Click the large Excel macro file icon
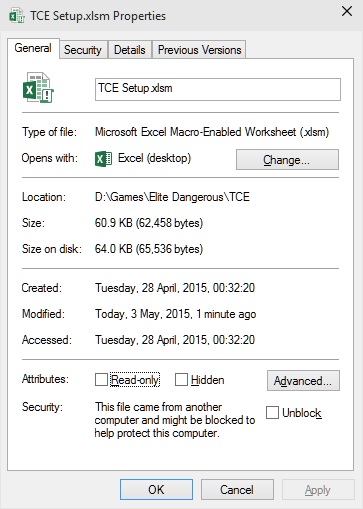The image size is (363, 509). 38,87
